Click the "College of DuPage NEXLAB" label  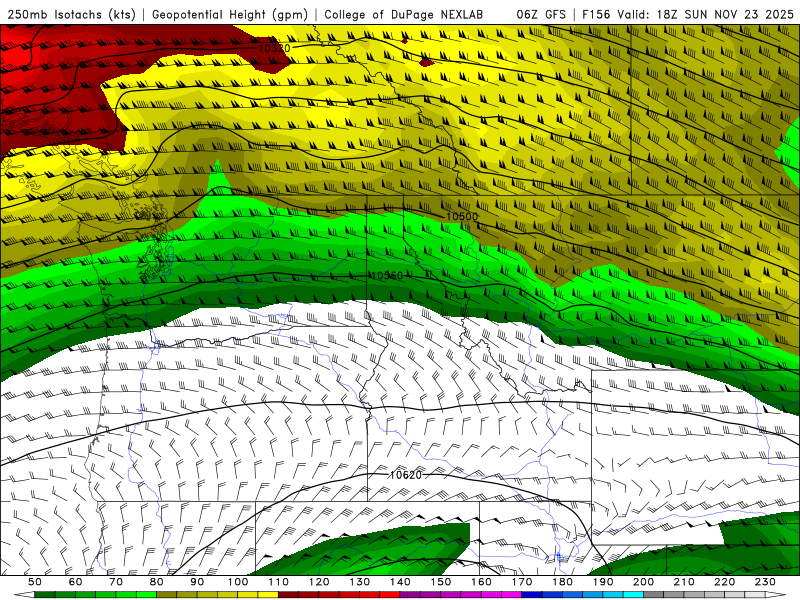coord(404,15)
